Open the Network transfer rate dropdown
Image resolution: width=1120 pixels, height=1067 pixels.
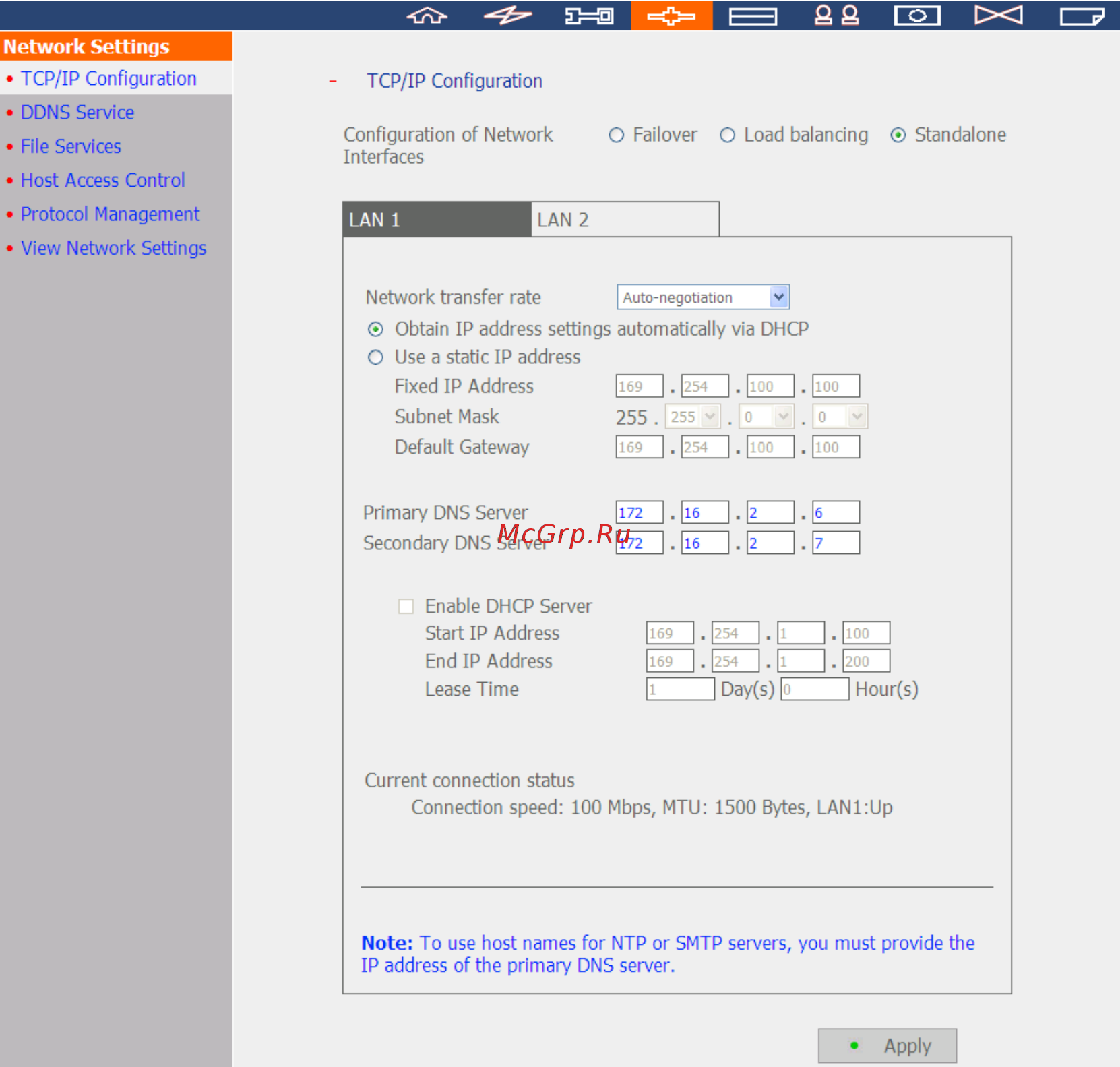703,297
